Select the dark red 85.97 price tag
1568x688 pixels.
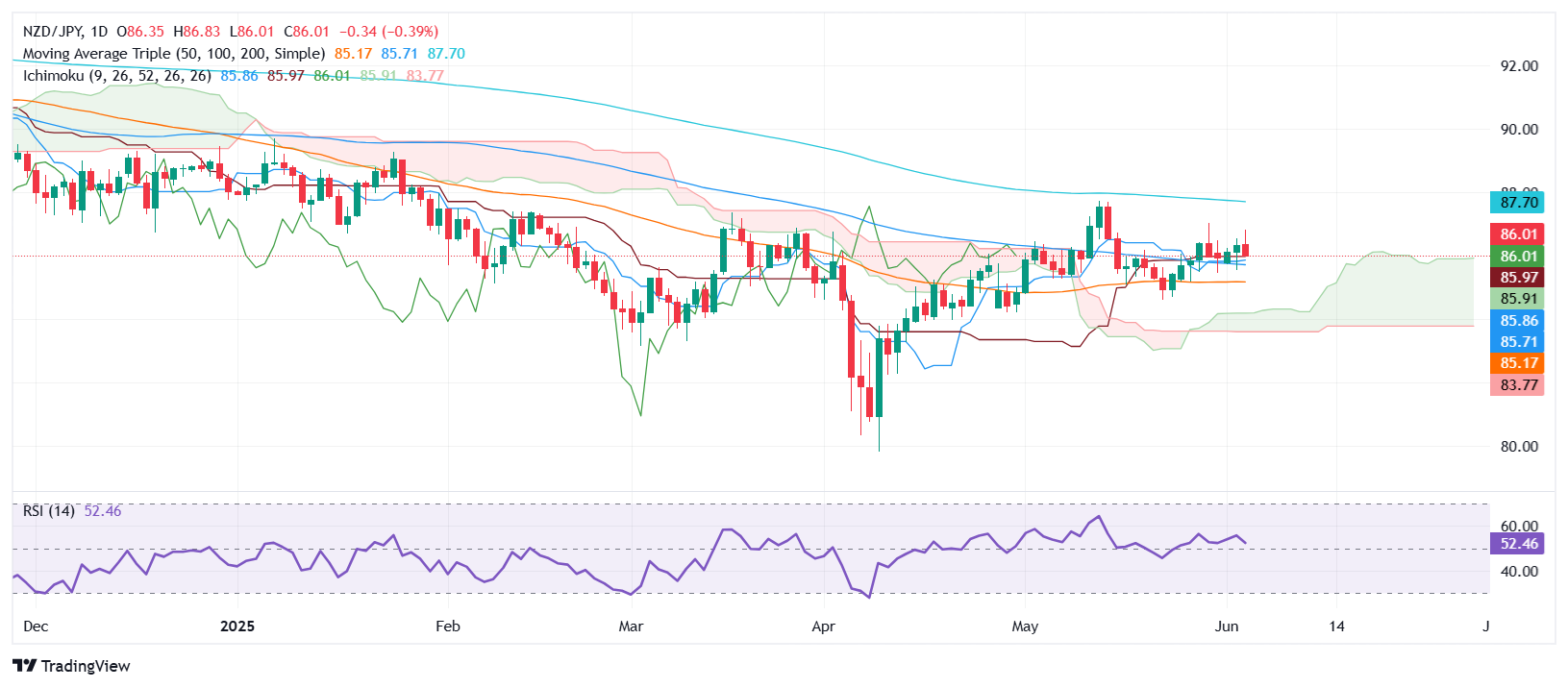pyautogui.click(x=1518, y=277)
